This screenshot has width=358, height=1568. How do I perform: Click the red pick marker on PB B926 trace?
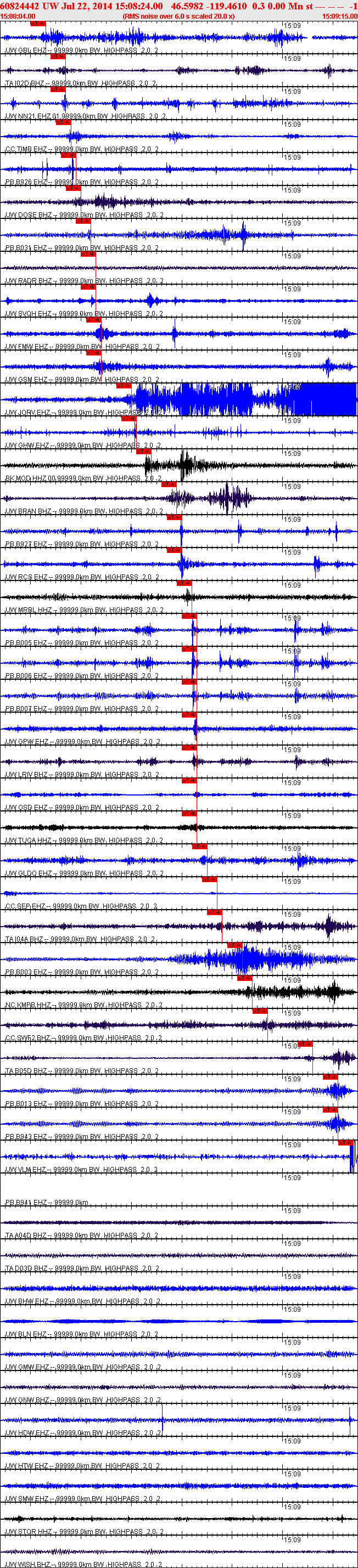point(68,155)
